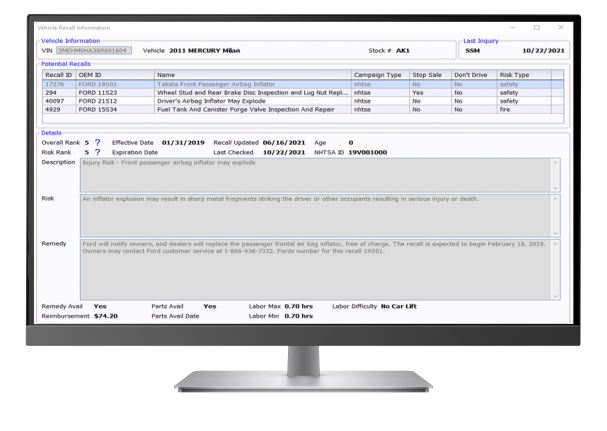Close the Vehicle Recall Information window
This screenshot has height=431, width=607.
pyautogui.click(x=561, y=27)
